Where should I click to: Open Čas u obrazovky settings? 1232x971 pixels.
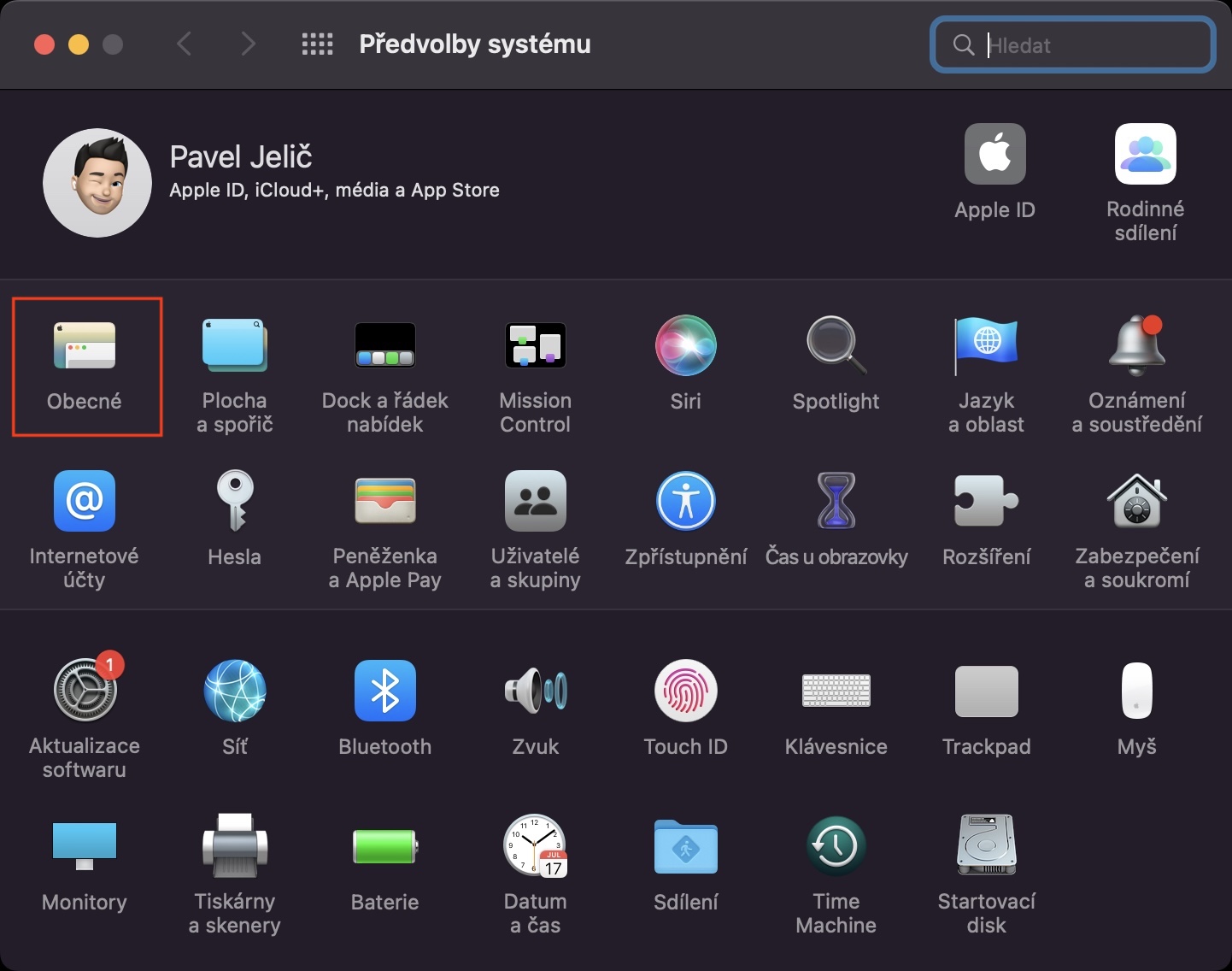click(836, 520)
